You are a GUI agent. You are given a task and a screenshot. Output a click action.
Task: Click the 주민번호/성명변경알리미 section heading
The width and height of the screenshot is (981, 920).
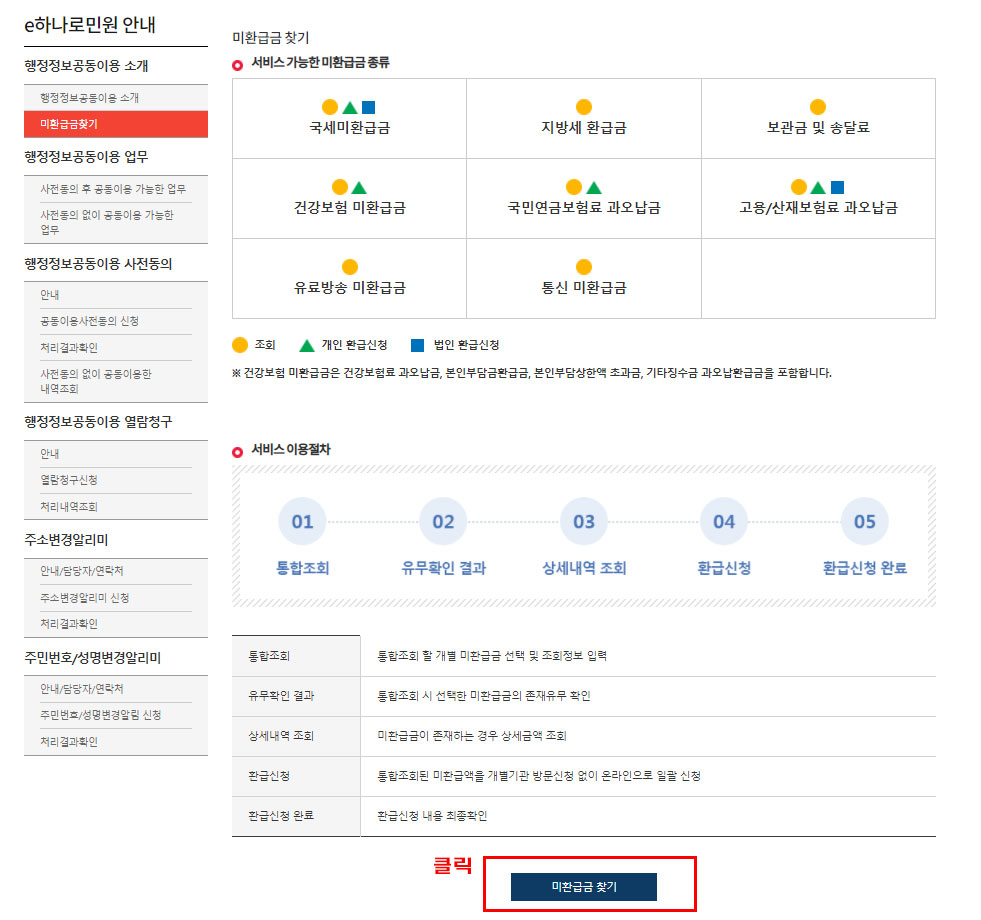[x=93, y=658]
